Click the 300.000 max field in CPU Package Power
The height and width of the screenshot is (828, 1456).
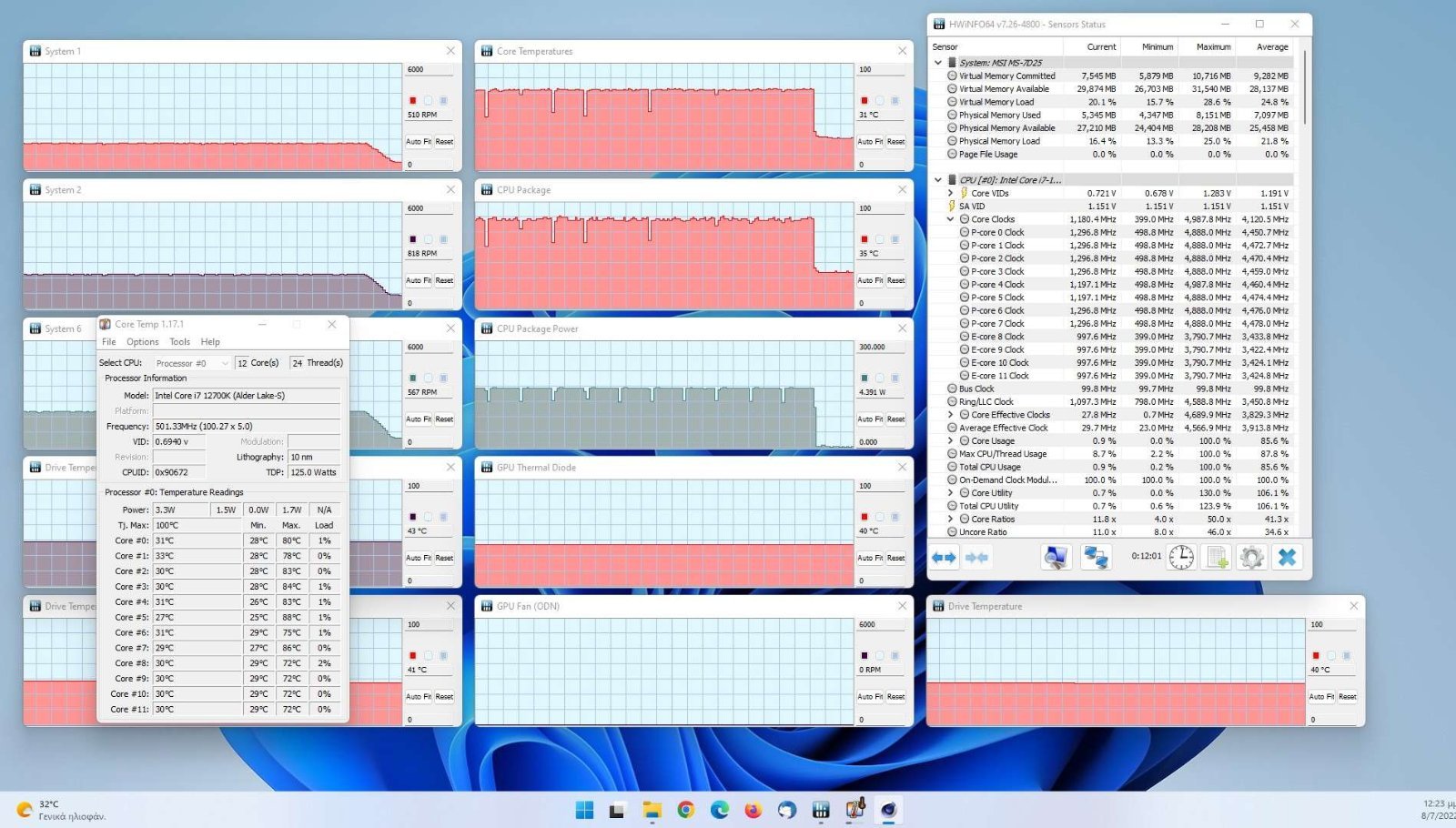(881, 347)
